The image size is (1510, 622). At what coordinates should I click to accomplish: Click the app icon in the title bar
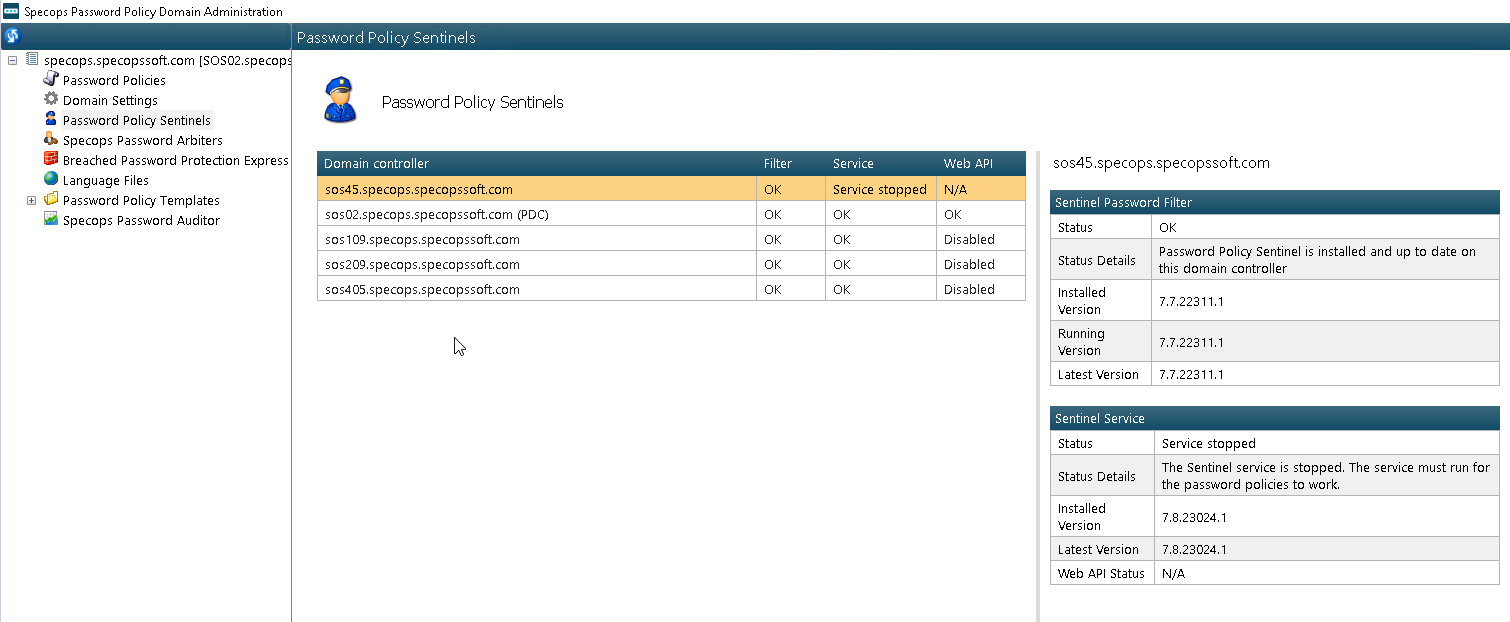coord(11,12)
